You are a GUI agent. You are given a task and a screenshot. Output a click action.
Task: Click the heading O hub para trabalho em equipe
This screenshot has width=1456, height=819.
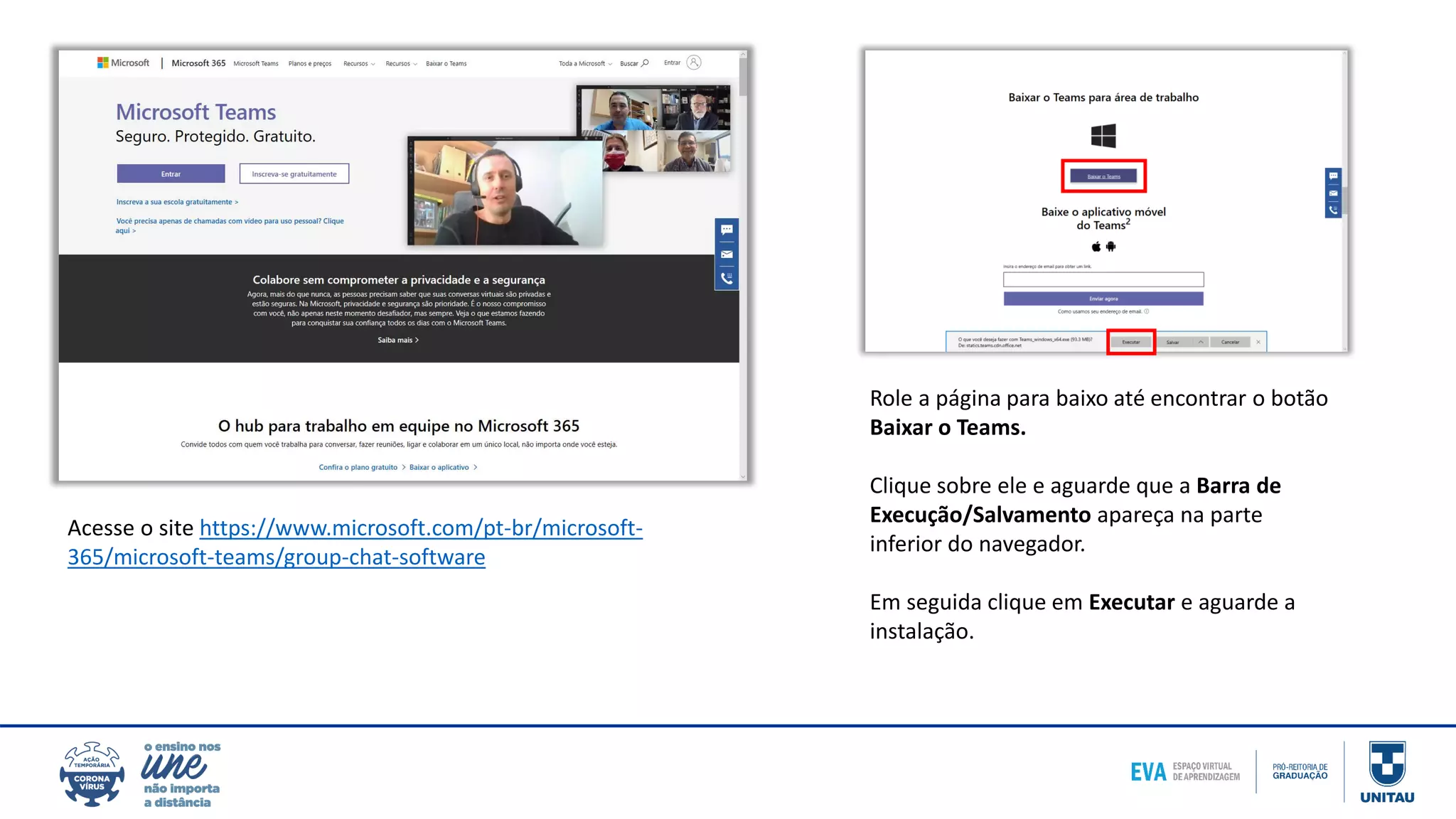399,426
